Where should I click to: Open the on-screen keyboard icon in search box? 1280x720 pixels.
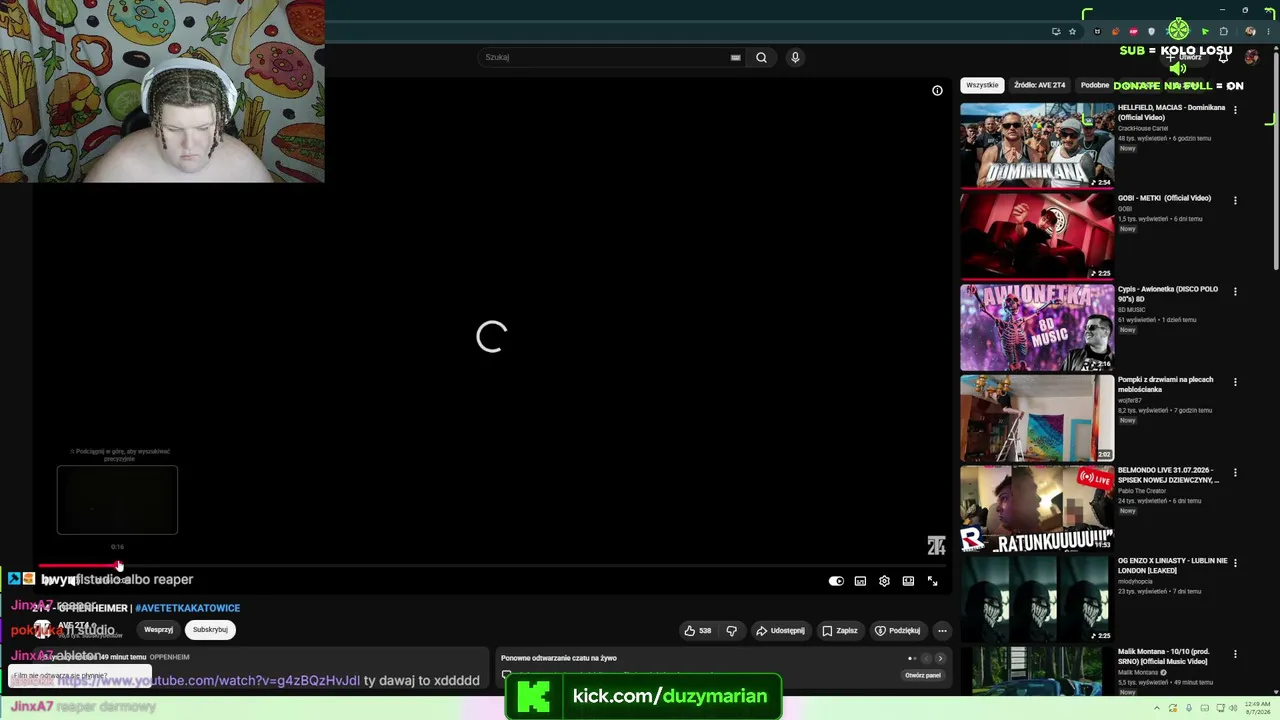736,58
